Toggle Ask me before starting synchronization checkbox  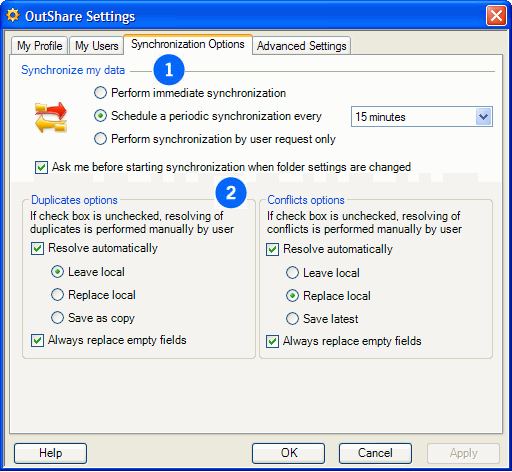(41, 167)
